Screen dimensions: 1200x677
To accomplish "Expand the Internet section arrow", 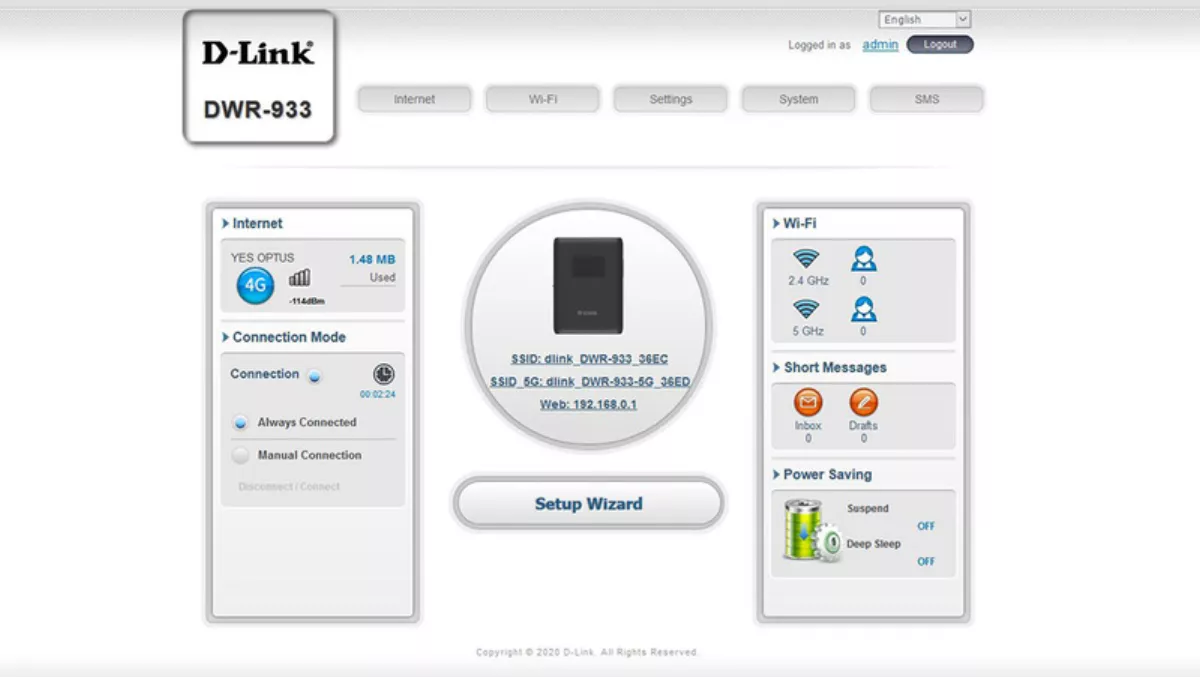I will pyautogui.click(x=226, y=224).
